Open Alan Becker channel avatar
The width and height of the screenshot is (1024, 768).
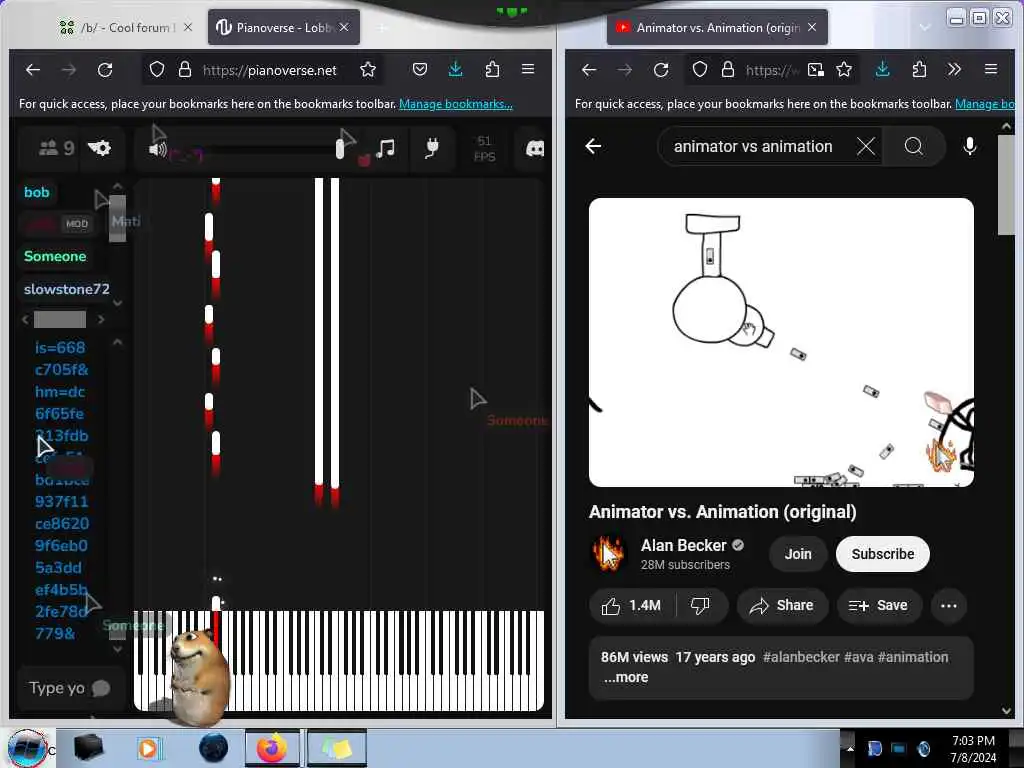tap(609, 553)
